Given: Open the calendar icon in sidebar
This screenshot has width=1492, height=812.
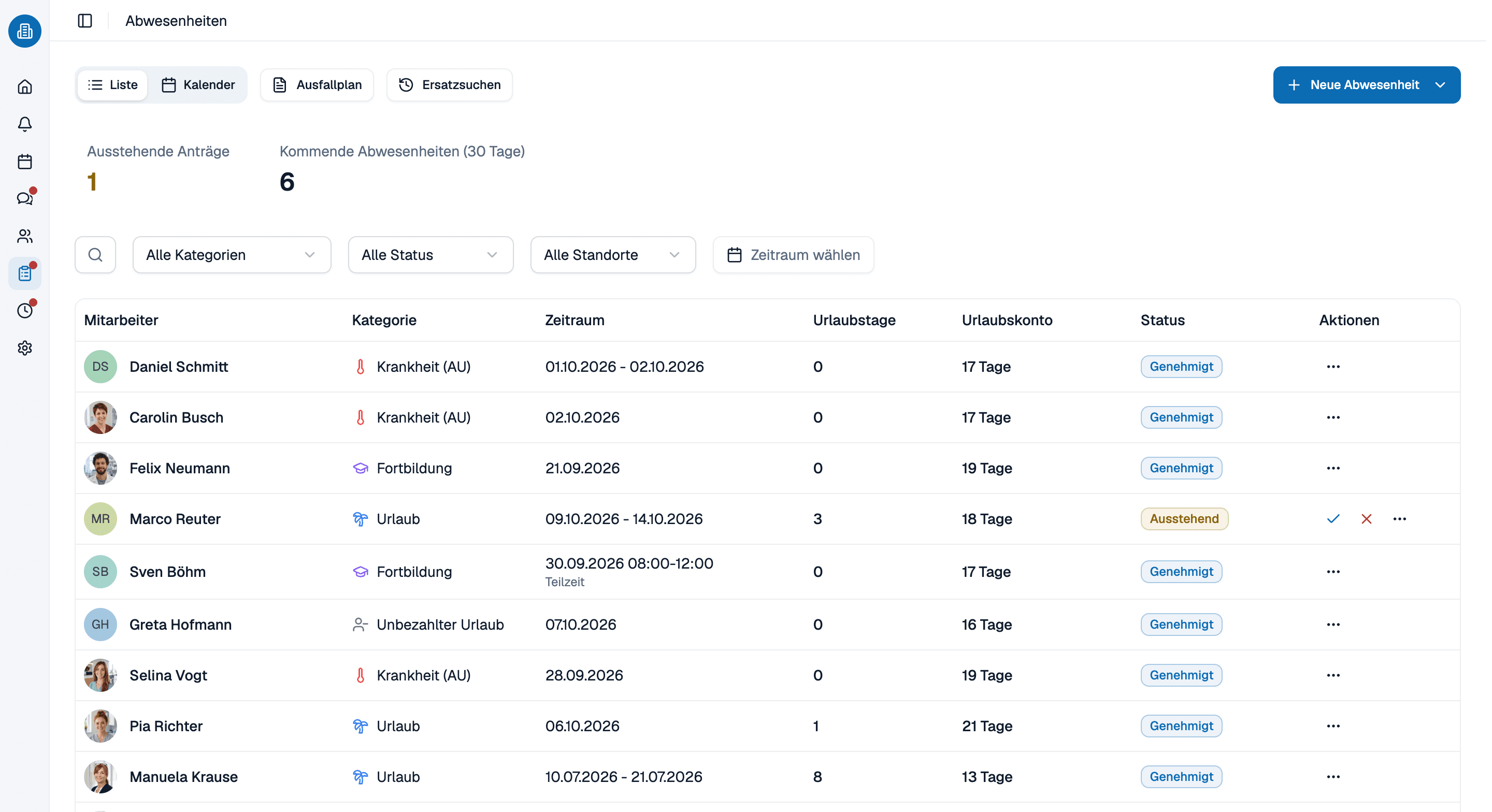Looking at the screenshot, I should pos(25,162).
